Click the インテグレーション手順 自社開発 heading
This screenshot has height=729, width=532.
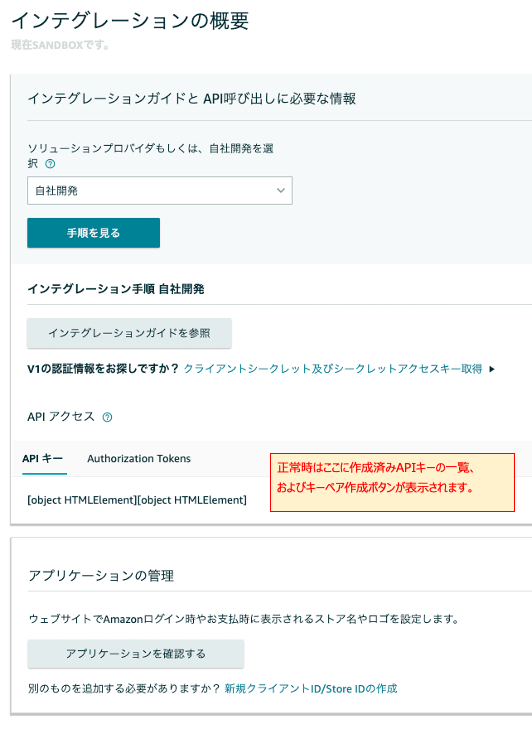pyautogui.click(x=116, y=289)
